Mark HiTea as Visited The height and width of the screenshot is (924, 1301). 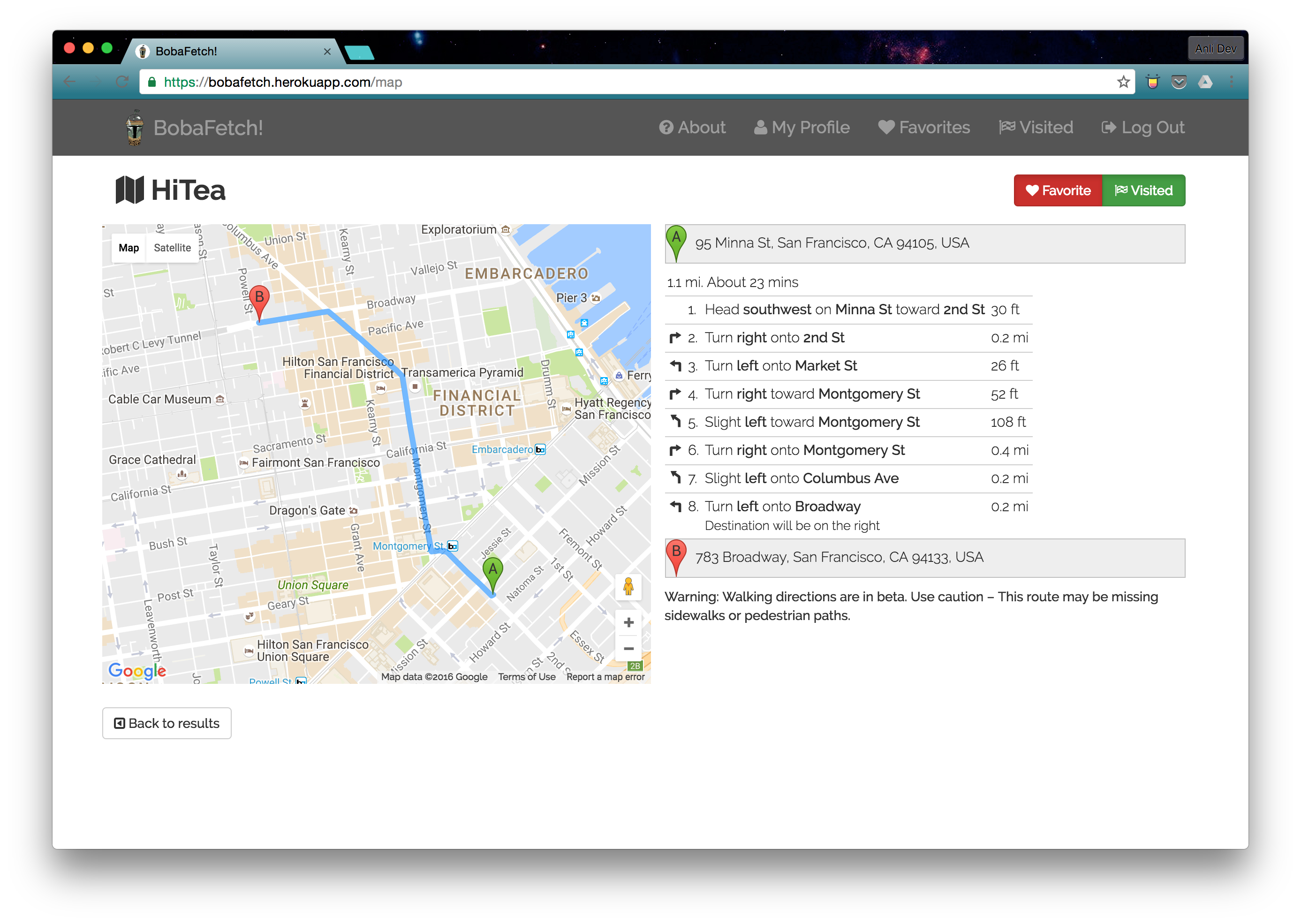click(1143, 190)
